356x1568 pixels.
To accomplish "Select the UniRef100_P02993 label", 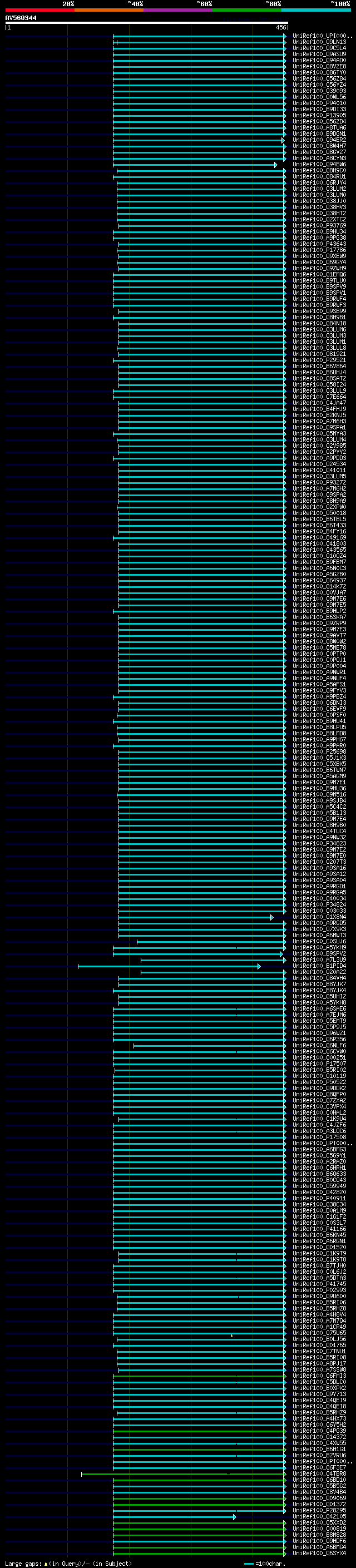I will 319,1290.
